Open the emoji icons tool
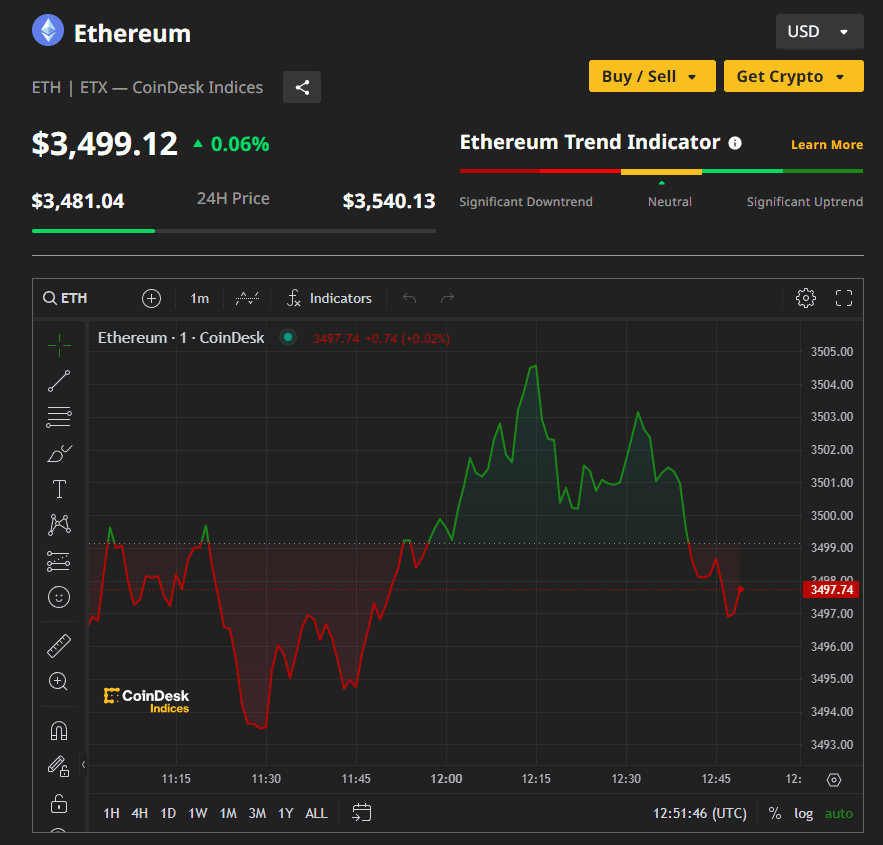Viewport: 883px width, 845px height. 59,597
